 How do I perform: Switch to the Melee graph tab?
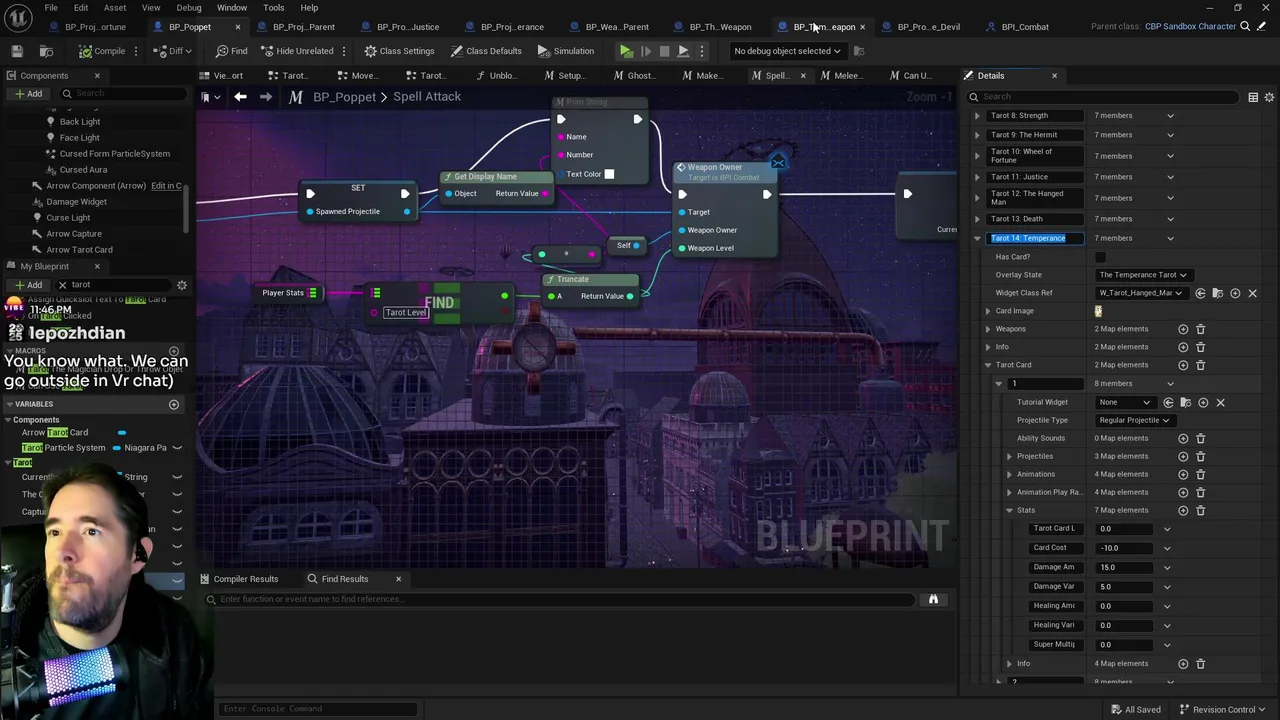tap(847, 76)
